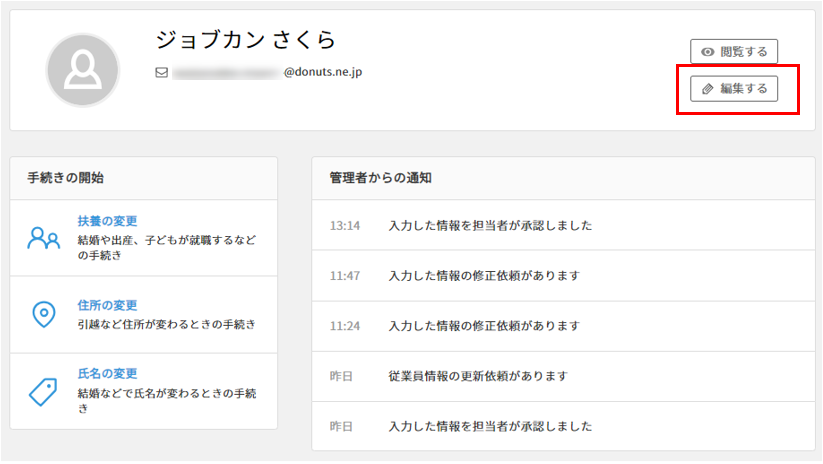Click the 11:24 timestamp
Screen dimensions: 823x464
click(345, 326)
